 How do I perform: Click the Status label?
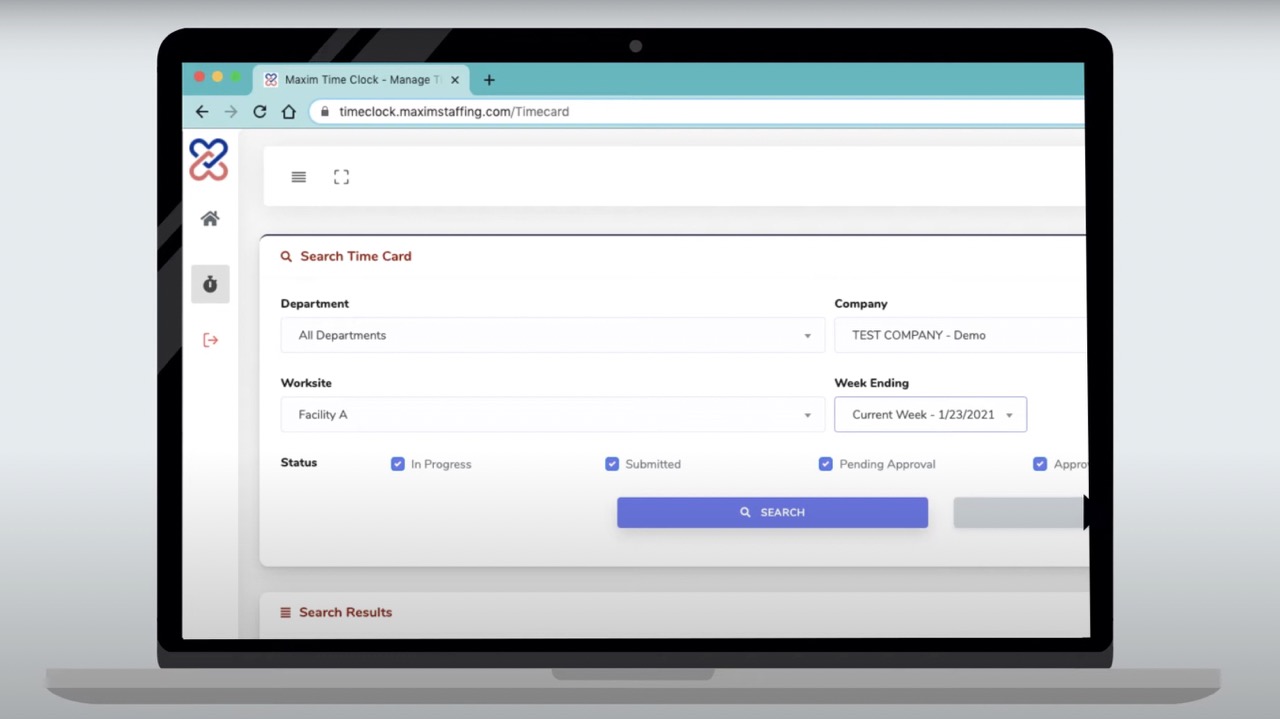(299, 462)
